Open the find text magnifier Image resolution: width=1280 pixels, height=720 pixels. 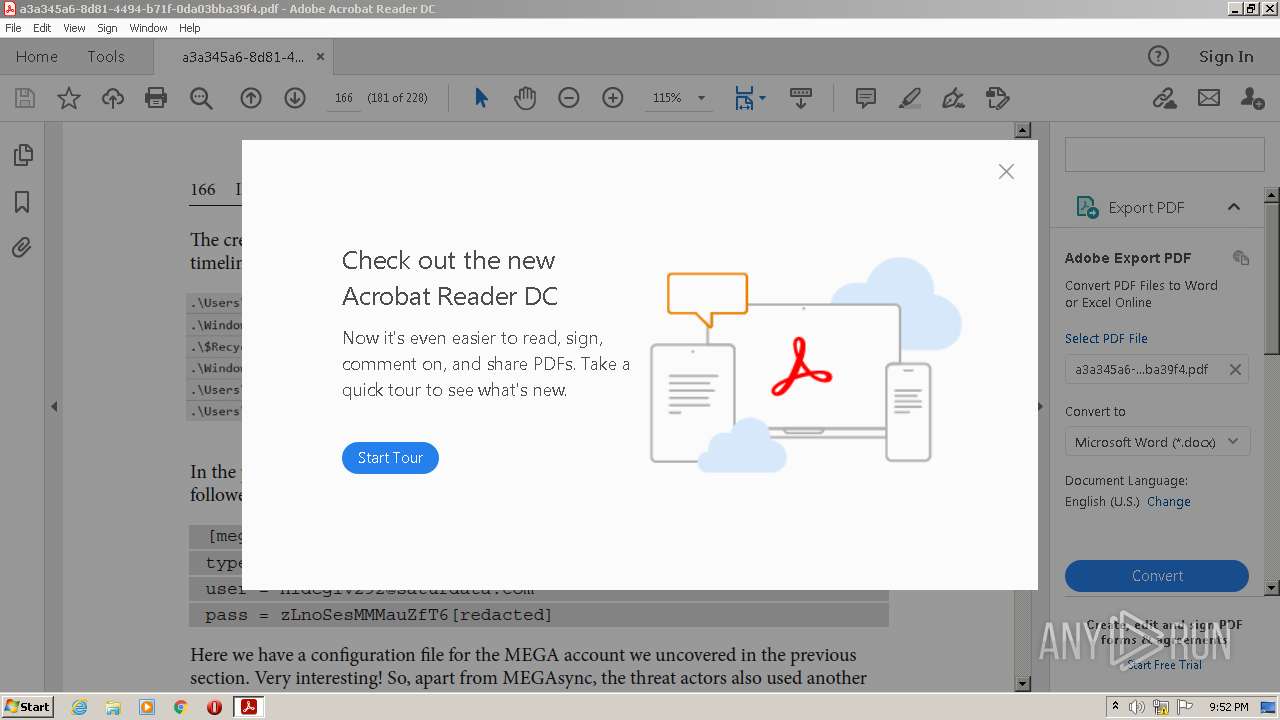(x=201, y=98)
